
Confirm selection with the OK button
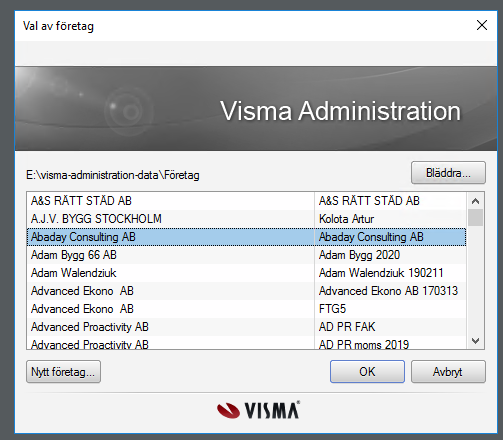pyautogui.click(x=367, y=371)
